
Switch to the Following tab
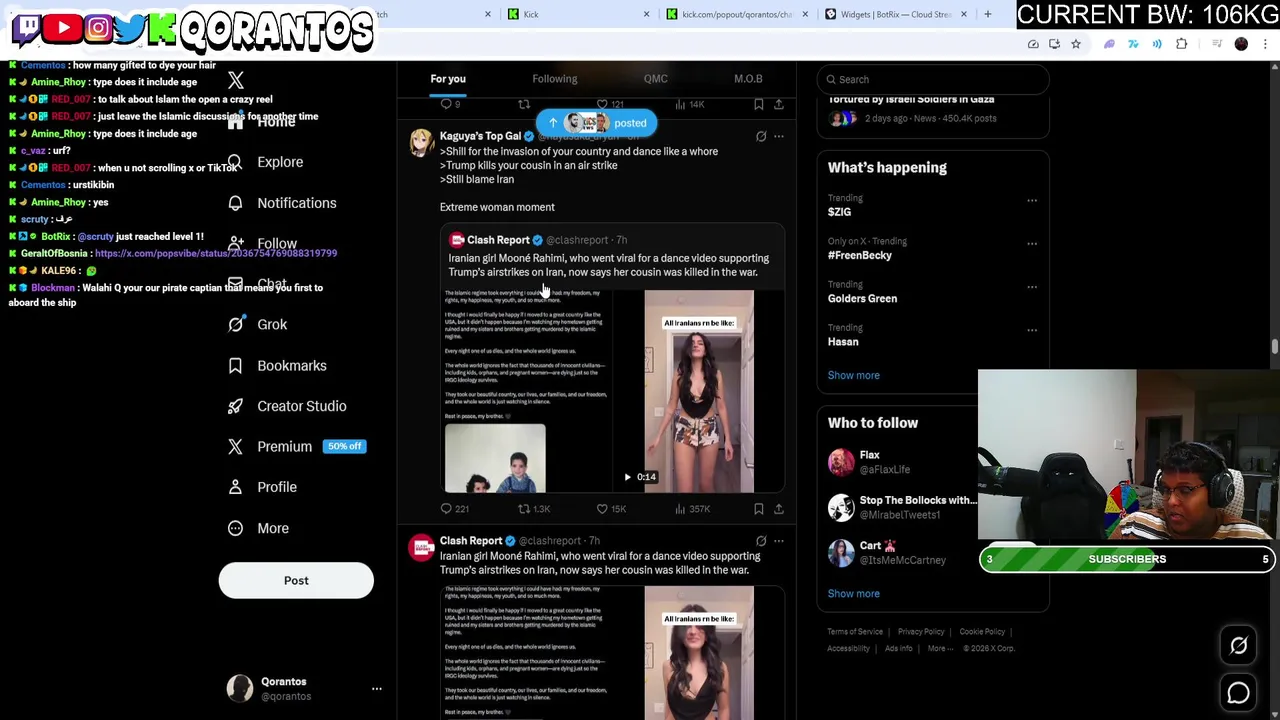click(554, 79)
